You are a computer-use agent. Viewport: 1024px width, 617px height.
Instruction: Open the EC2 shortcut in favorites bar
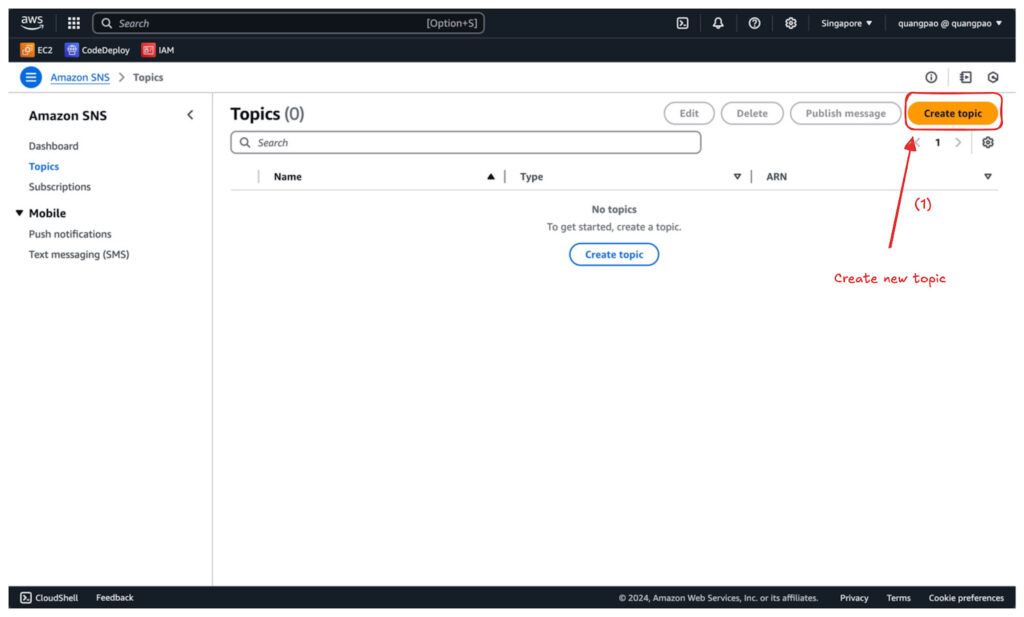tap(37, 50)
